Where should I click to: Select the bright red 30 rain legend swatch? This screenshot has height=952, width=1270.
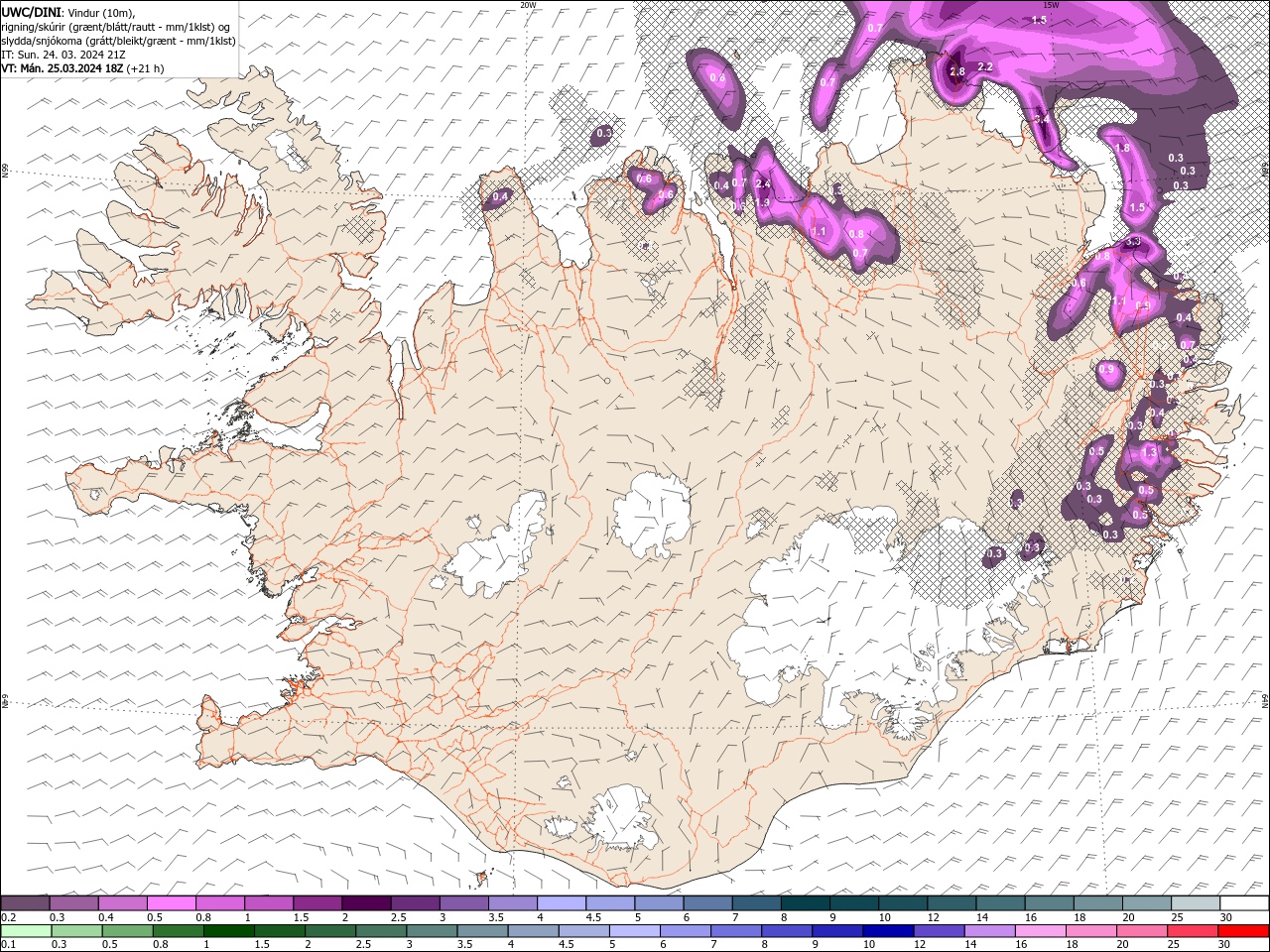point(1243,931)
